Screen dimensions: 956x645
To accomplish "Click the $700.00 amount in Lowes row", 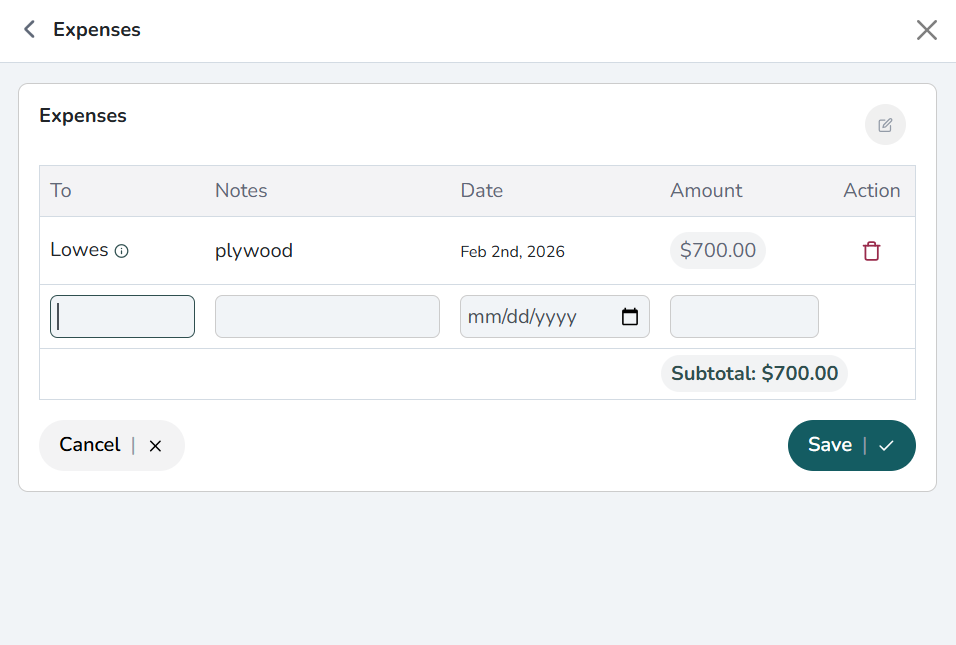I will tap(718, 251).
